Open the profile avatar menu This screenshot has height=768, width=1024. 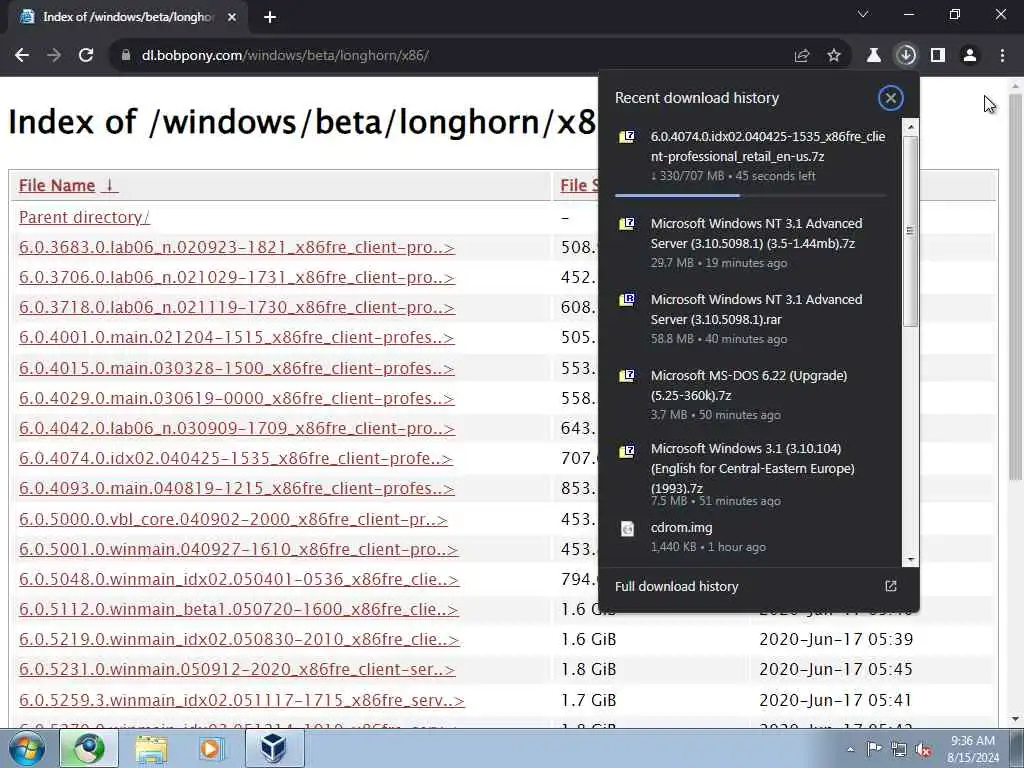970,56
